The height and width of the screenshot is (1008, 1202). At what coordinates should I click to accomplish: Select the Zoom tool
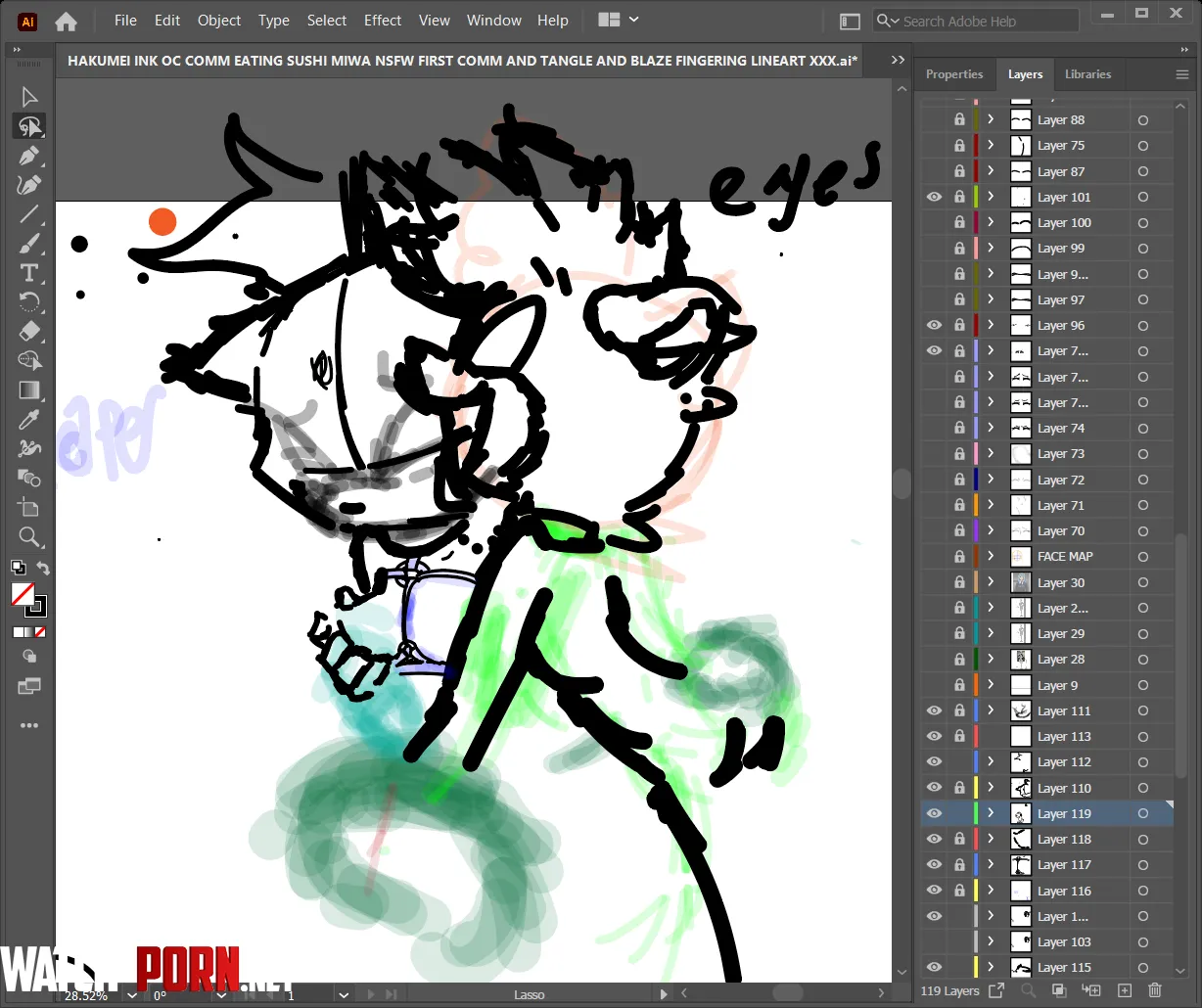coord(29,536)
